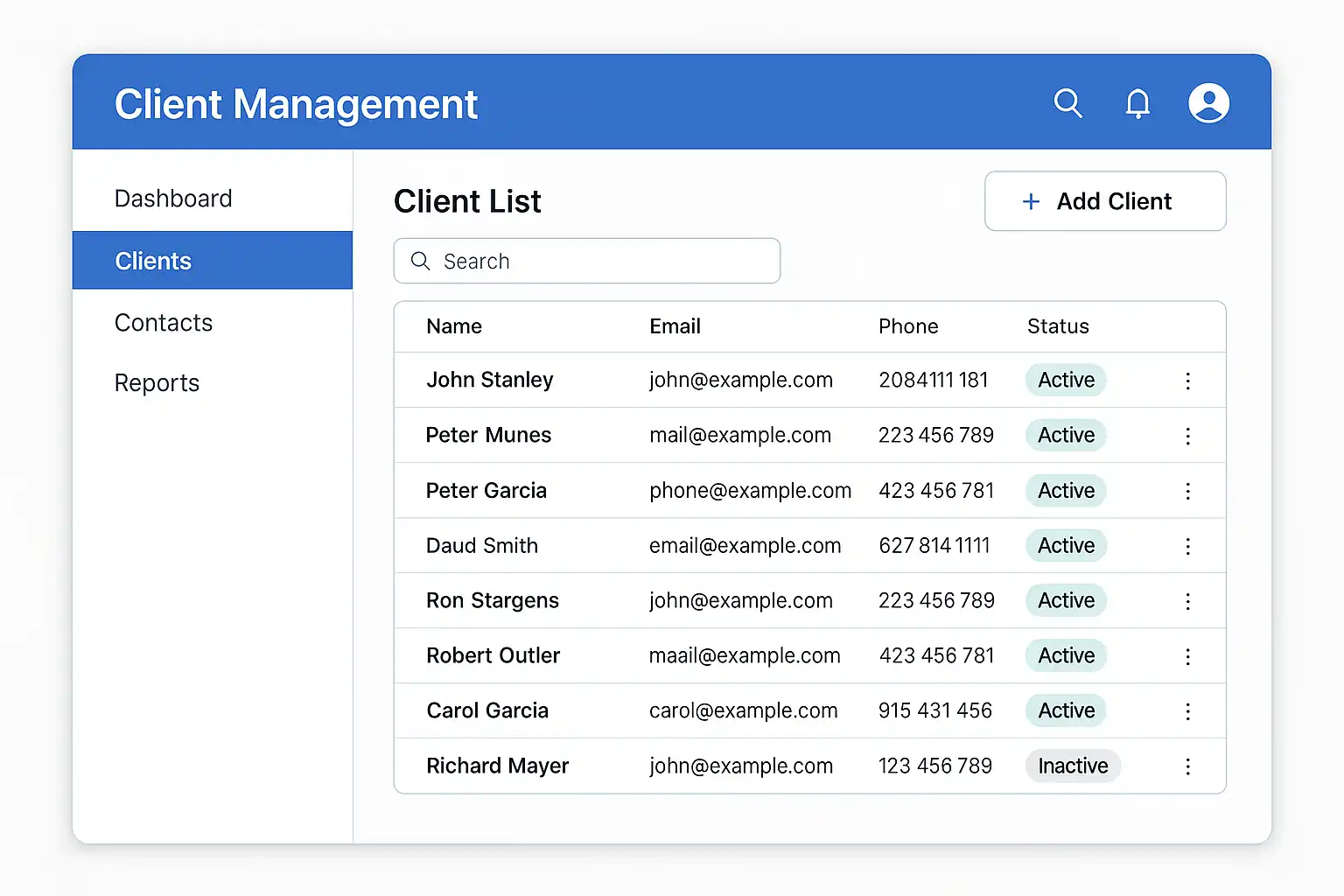Expand row options for Peter Garcia
Image resolution: width=1344 pixels, height=896 pixels.
pos(1187,491)
